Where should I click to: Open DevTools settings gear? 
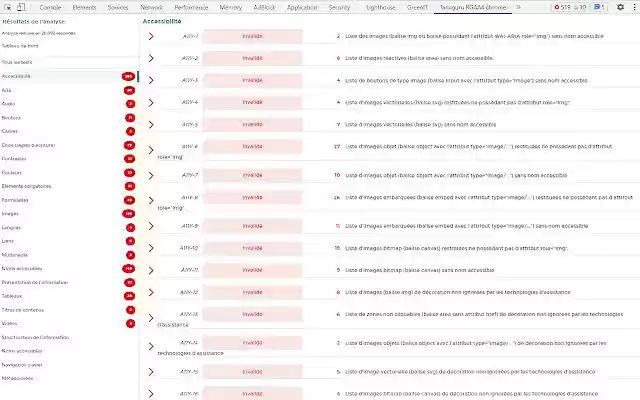coord(620,7)
